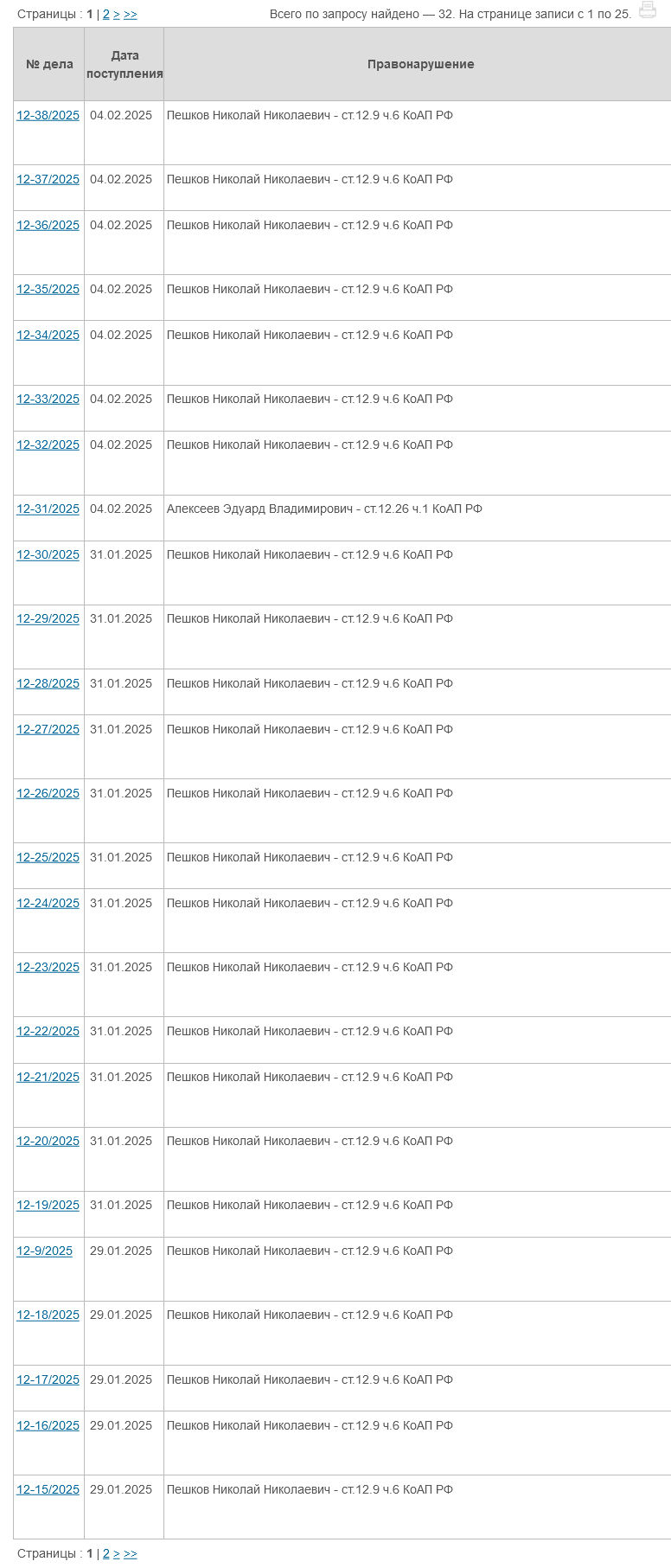Select the 'Дата поступления' column header
Viewport: 671px width, 1568px height.
125,64
